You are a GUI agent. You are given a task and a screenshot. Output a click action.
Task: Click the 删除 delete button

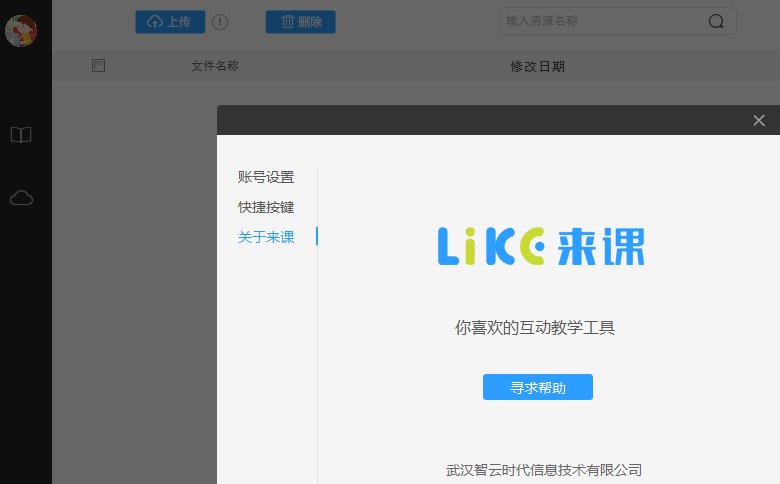(300, 22)
